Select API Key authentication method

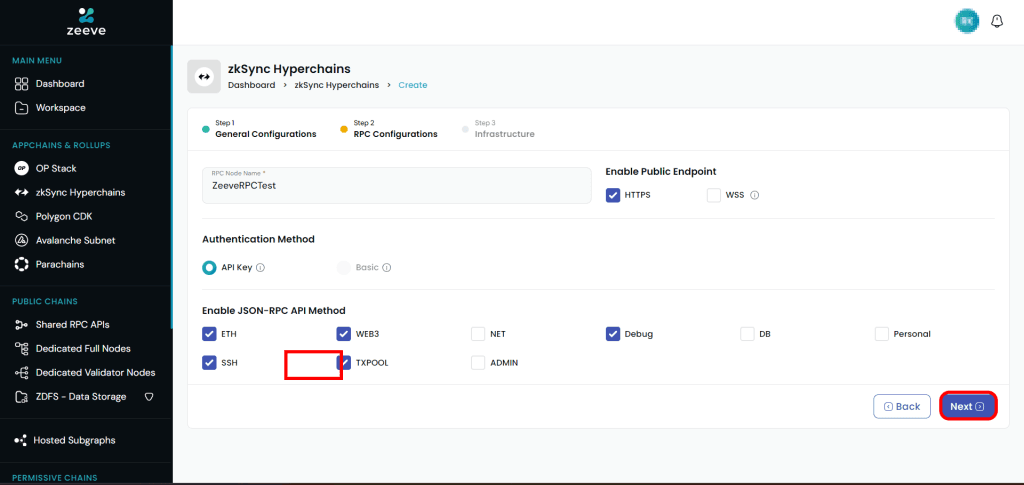tap(209, 268)
